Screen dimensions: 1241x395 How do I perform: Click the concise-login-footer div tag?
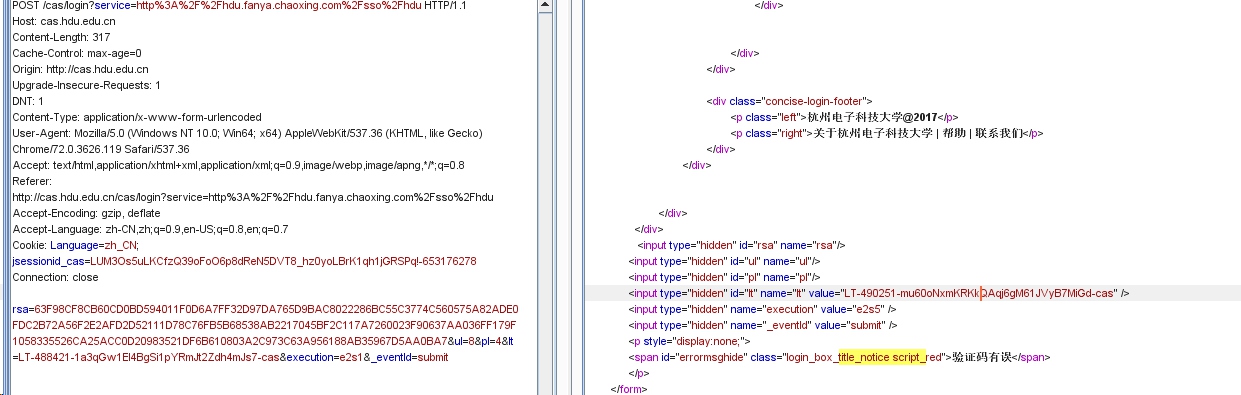pos(790,101)
